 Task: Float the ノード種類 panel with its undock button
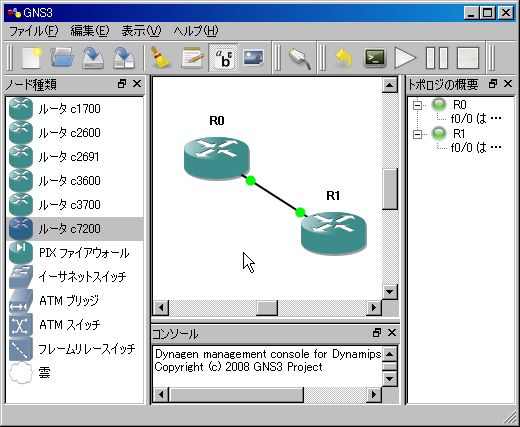tap(122, 84)
